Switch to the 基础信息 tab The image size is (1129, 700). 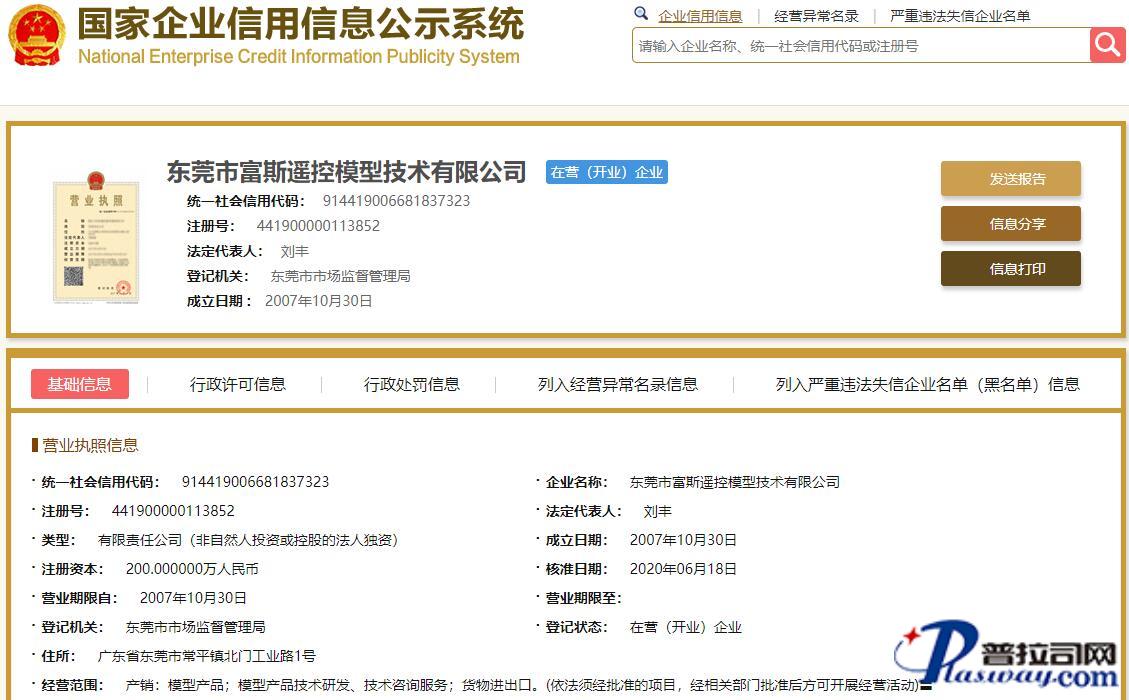tap(80, 384)
